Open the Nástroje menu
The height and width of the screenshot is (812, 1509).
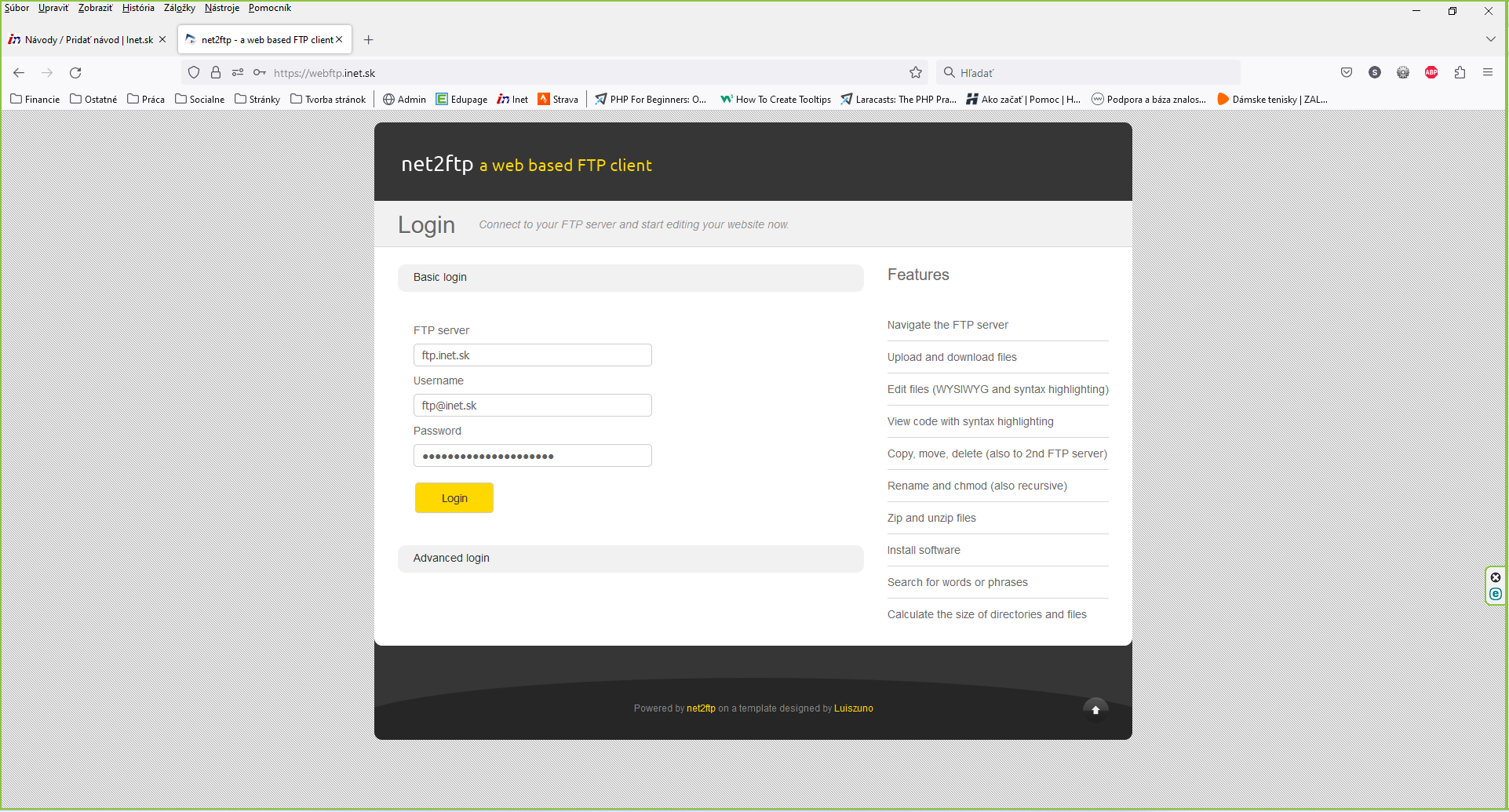click(222, 8)
